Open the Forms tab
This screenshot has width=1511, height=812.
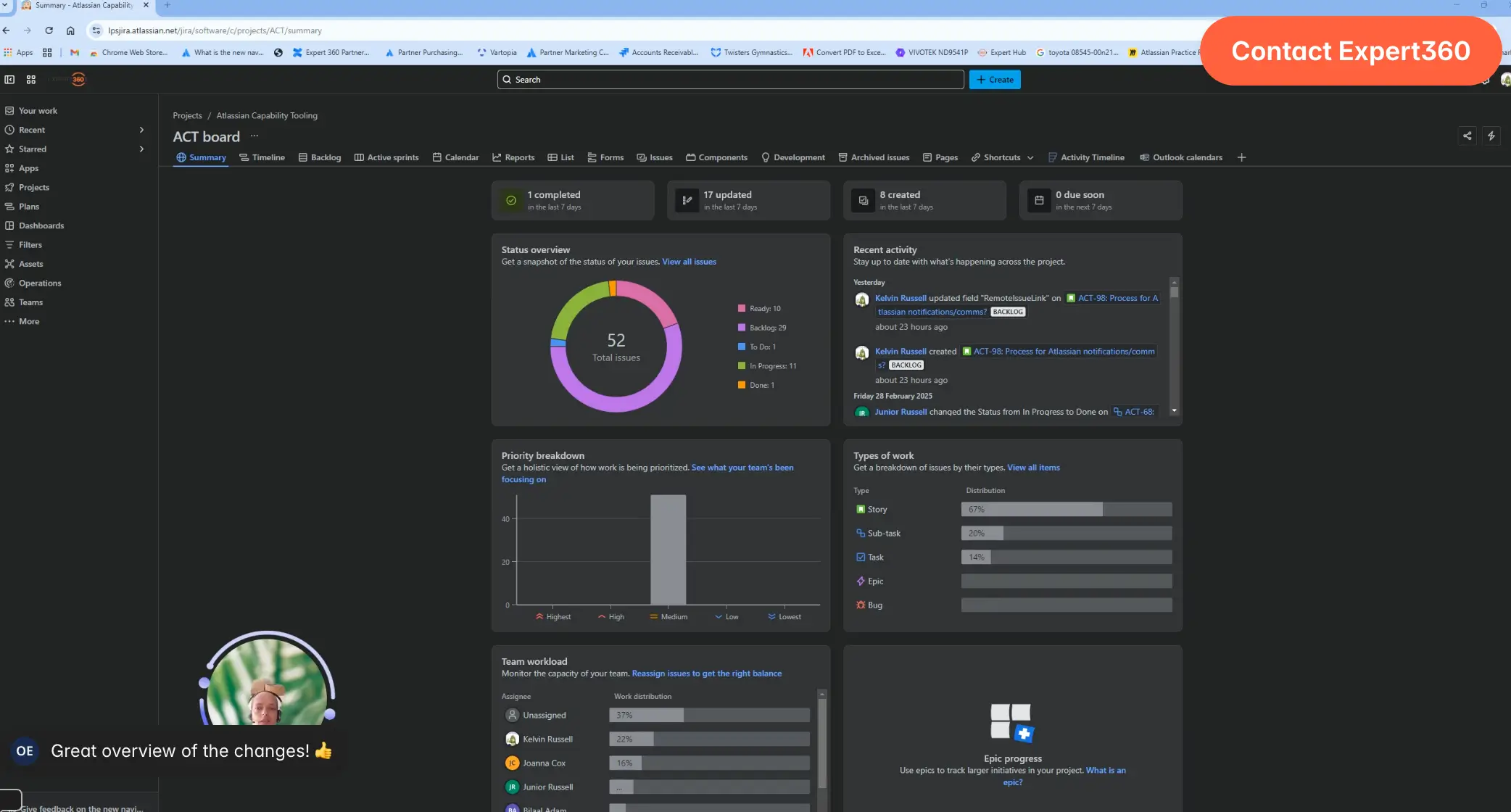pyautogui.click(x=605, y=157)
